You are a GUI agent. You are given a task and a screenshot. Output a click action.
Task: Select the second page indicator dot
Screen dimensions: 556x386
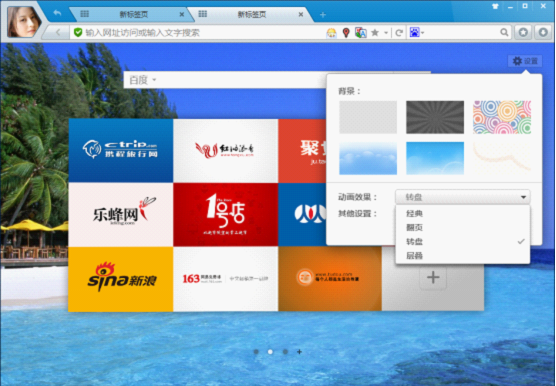click(270, 352)
